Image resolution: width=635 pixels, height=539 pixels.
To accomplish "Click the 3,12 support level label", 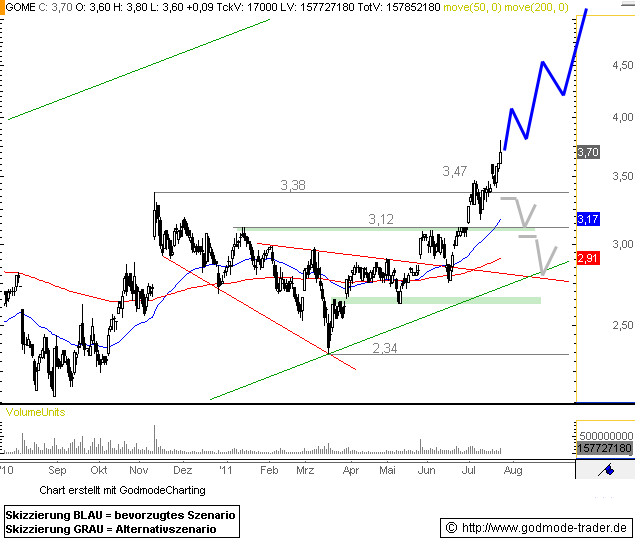I will (381, 219).
